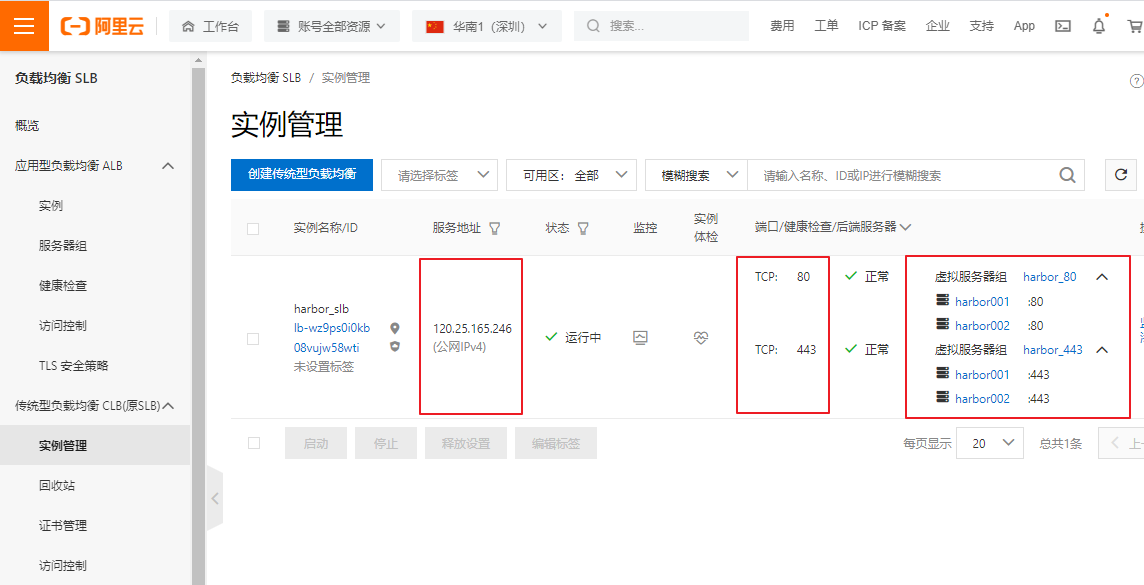
Task: Click the 编辑标签 button
Action: tap(556, 443)
